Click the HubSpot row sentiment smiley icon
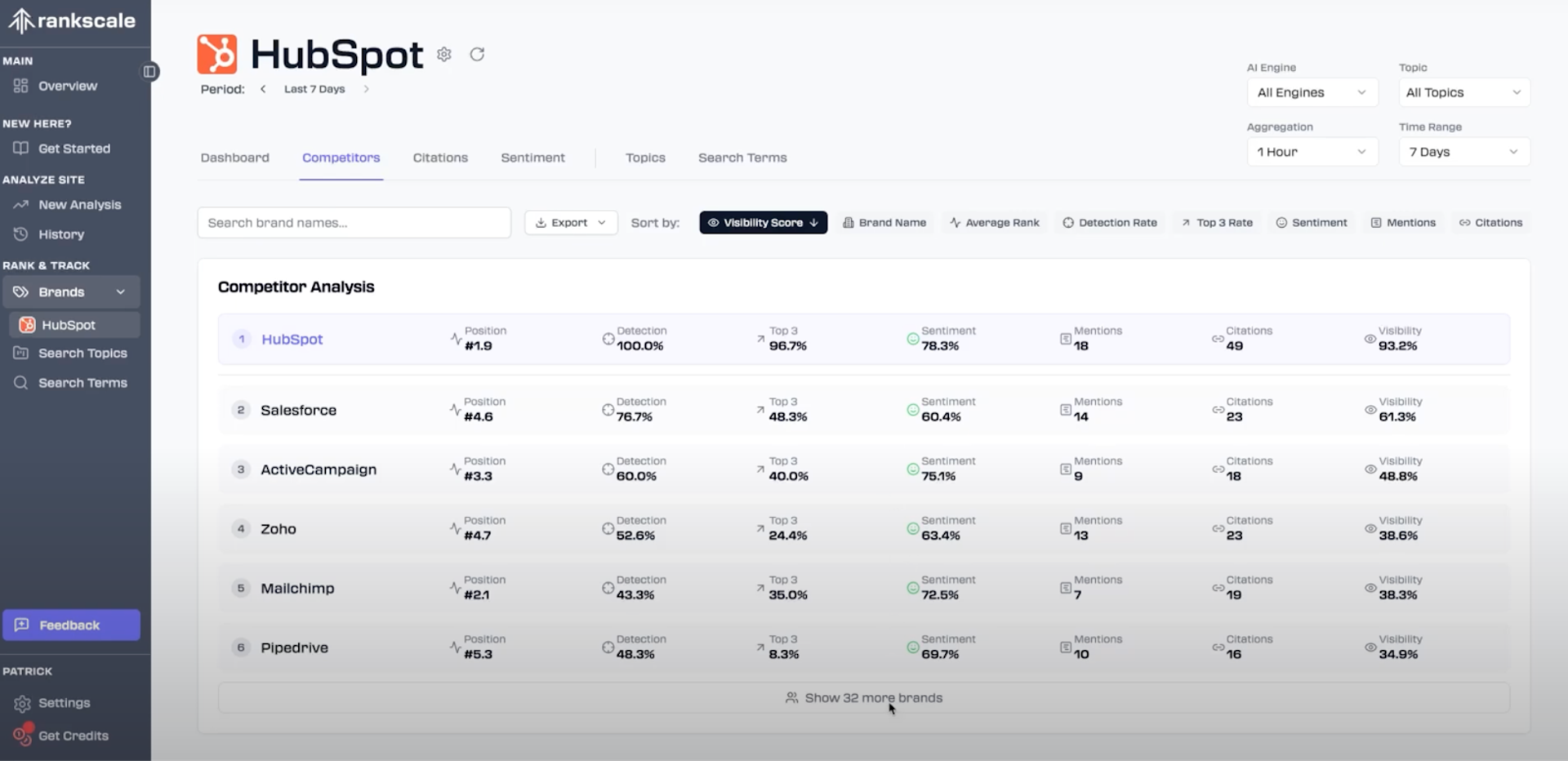This screenshot has height=761, width=1568. [x=912, y=339]
